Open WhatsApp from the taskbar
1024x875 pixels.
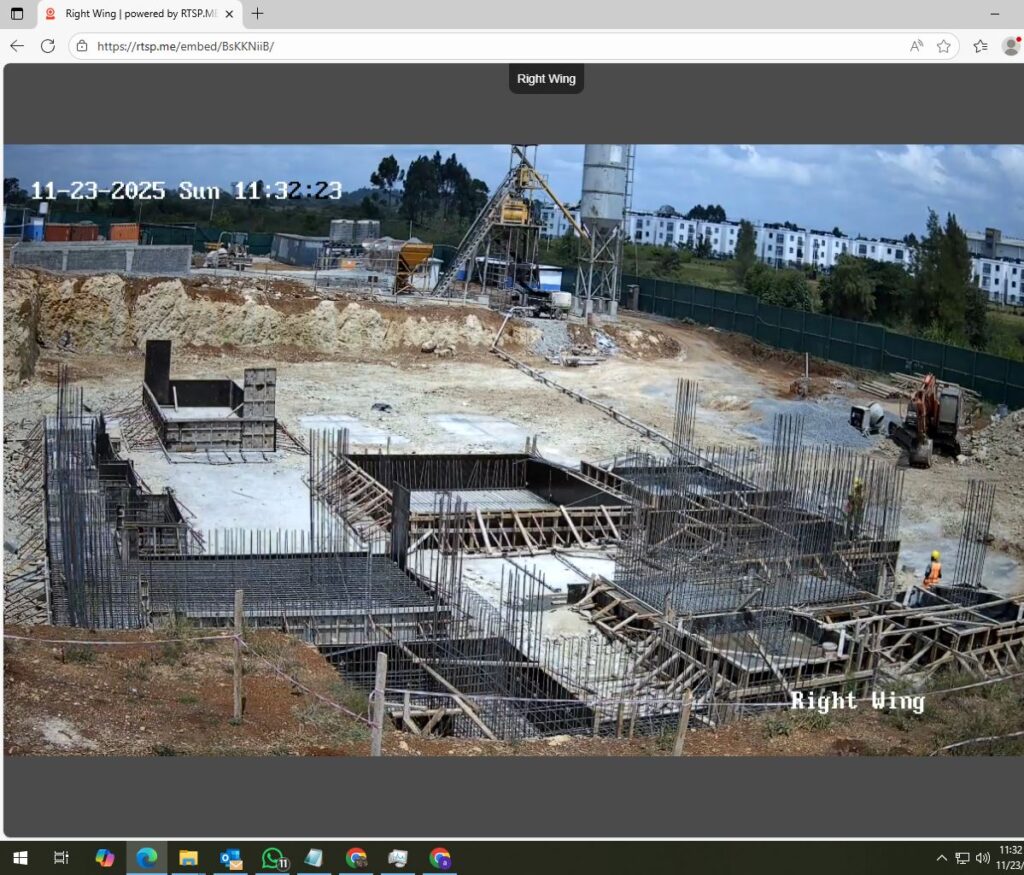pos(273,858)
